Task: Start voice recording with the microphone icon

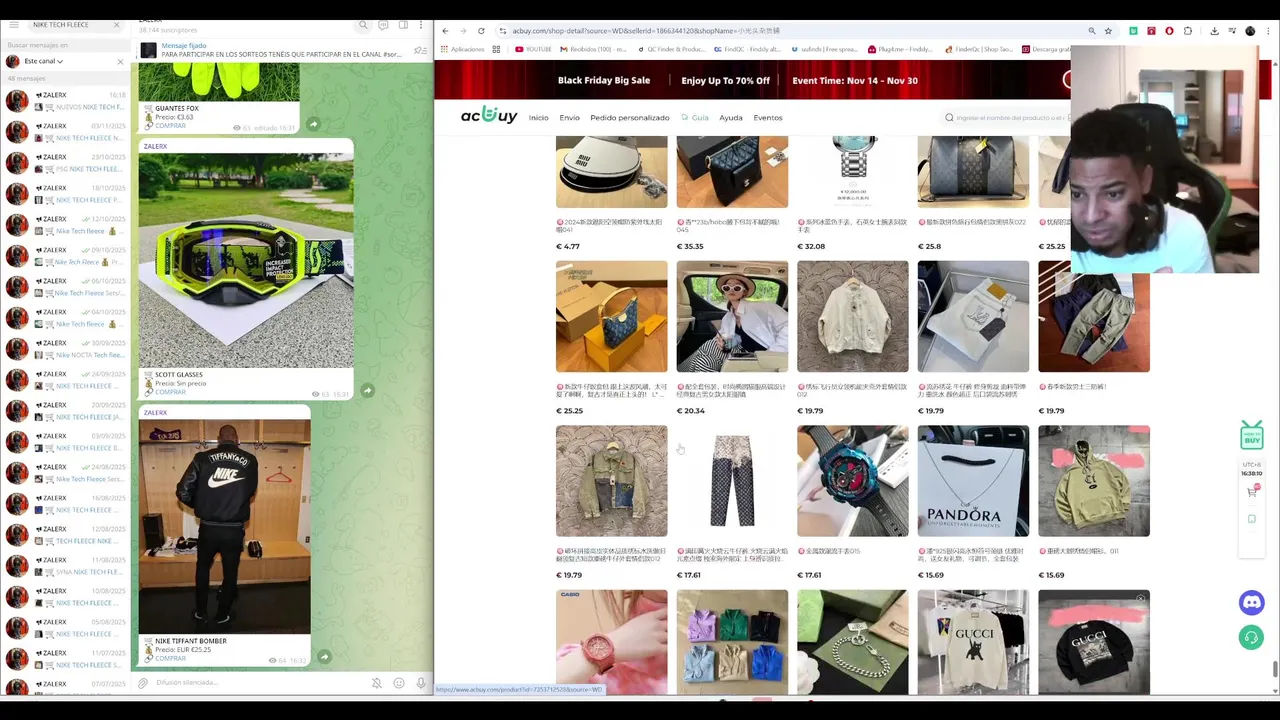Action: 421,683
